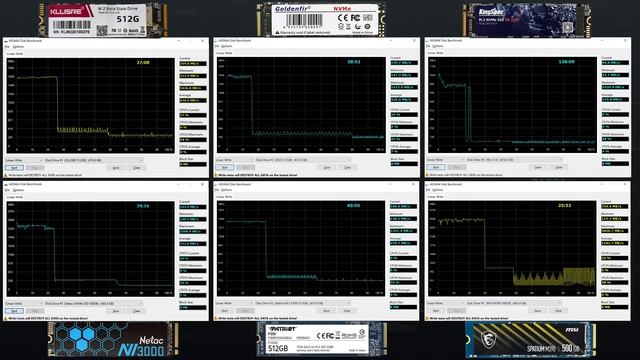The width and height of the screenshot is (640, 360).
Task: Click warning icon in 38:51 window status bar
Action: coord(216,175)
